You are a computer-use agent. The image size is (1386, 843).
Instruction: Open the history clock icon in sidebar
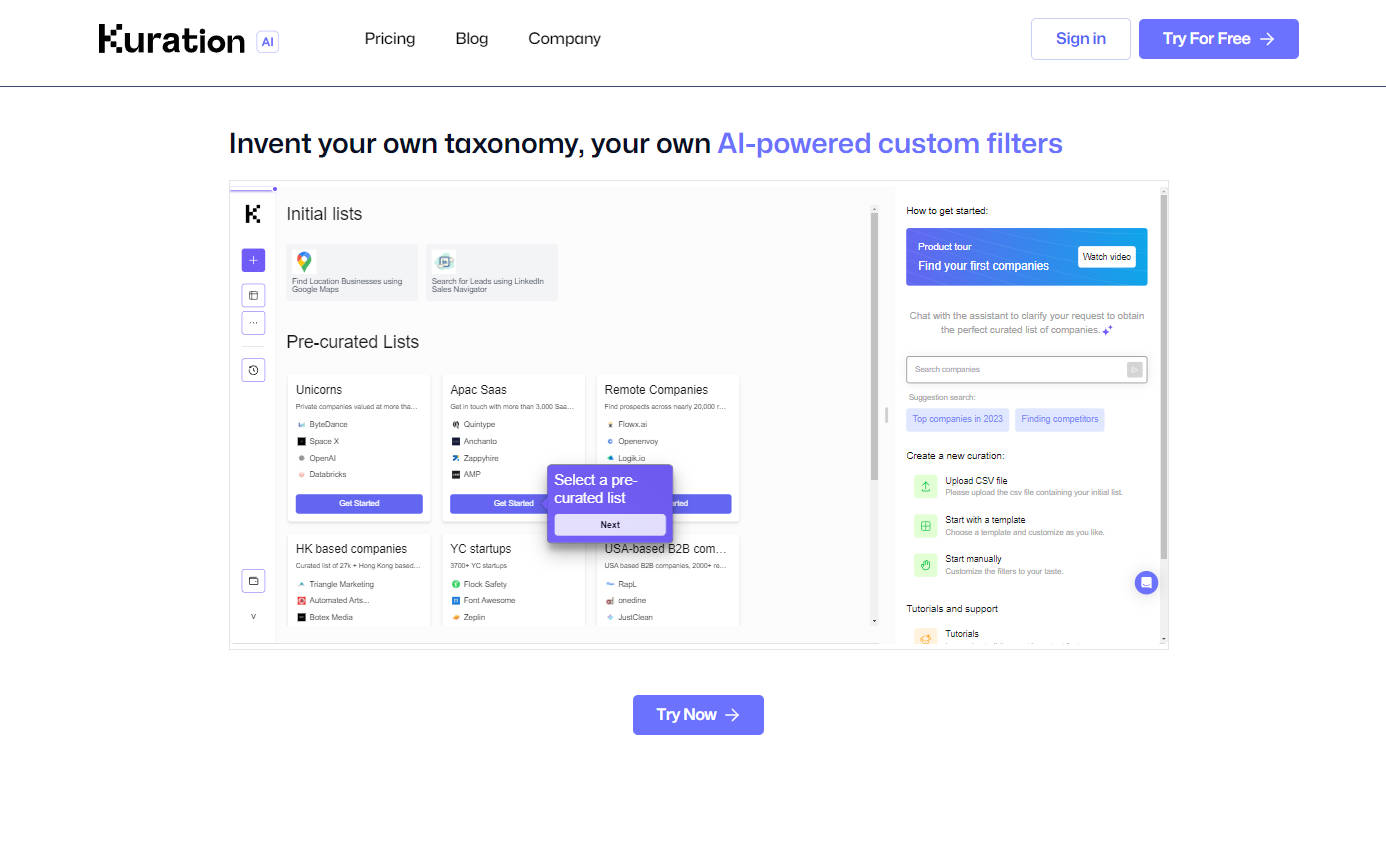pos(253,370)
